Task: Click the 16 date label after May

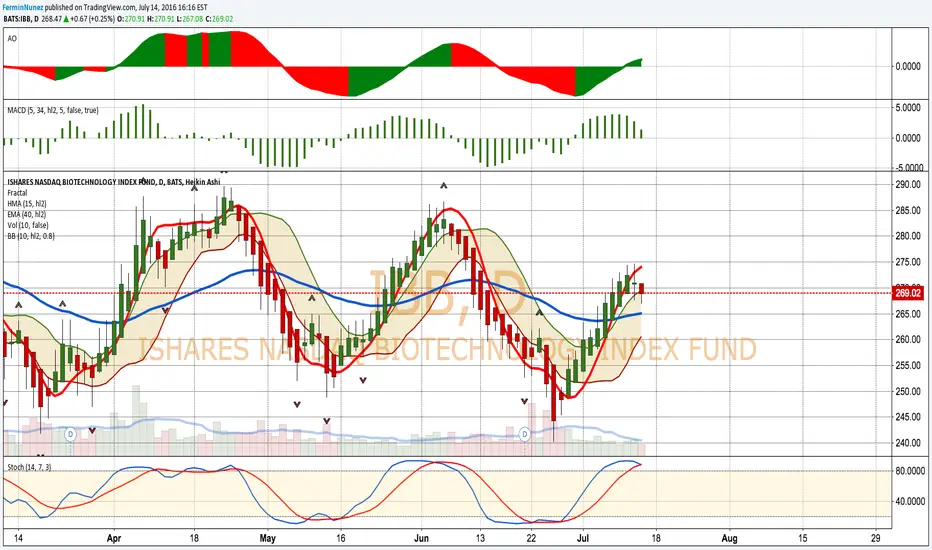Action: click(341, 538)
